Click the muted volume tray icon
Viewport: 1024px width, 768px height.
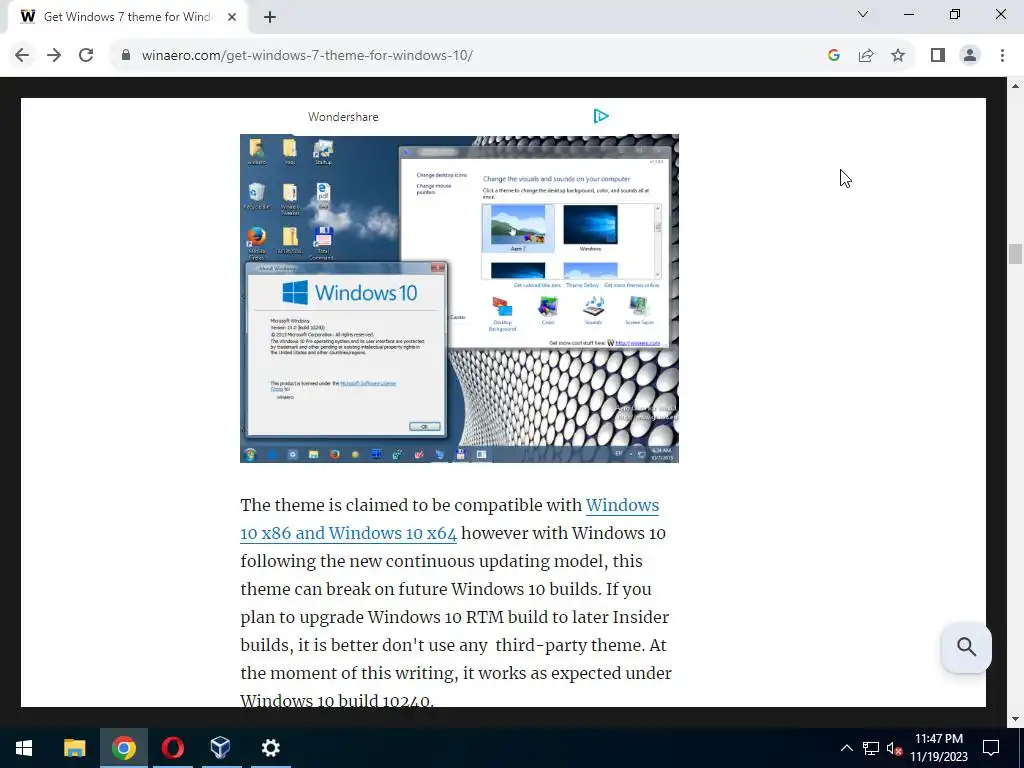(894, 748)
